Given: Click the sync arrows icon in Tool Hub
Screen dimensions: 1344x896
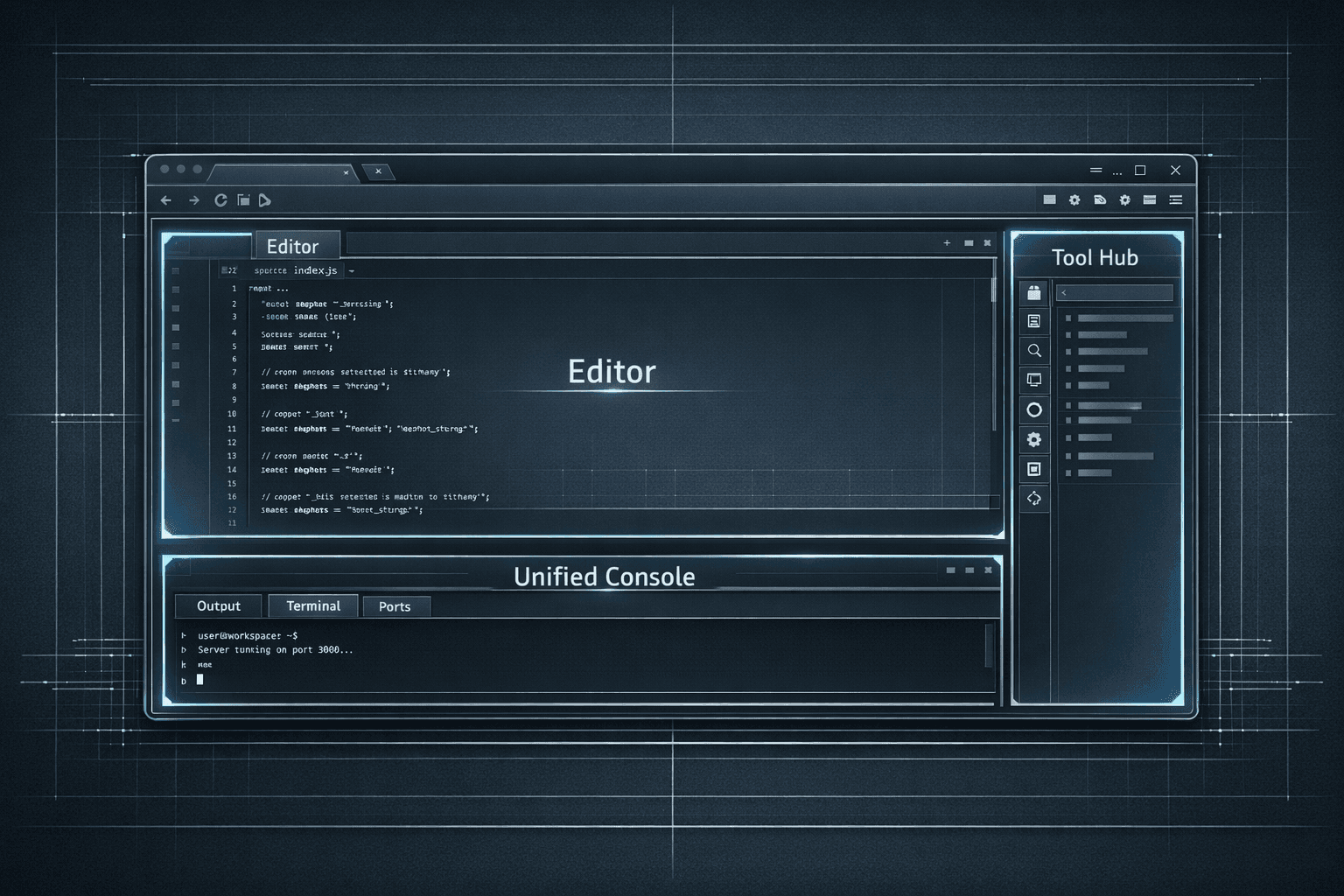Looking at the screenshot, I should [1034, 499].
